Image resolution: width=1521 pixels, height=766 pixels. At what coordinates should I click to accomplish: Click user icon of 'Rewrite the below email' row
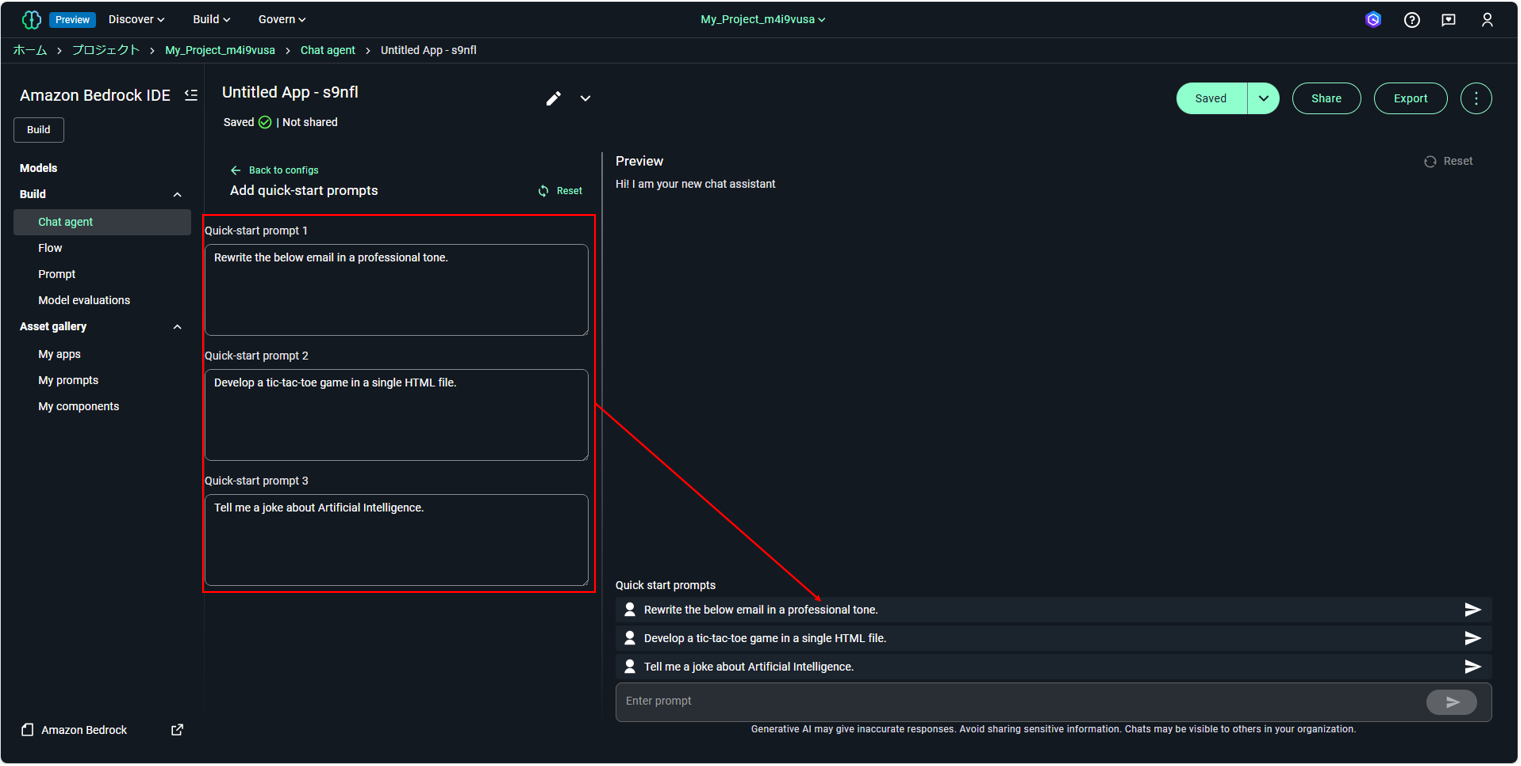click(629, 609)
